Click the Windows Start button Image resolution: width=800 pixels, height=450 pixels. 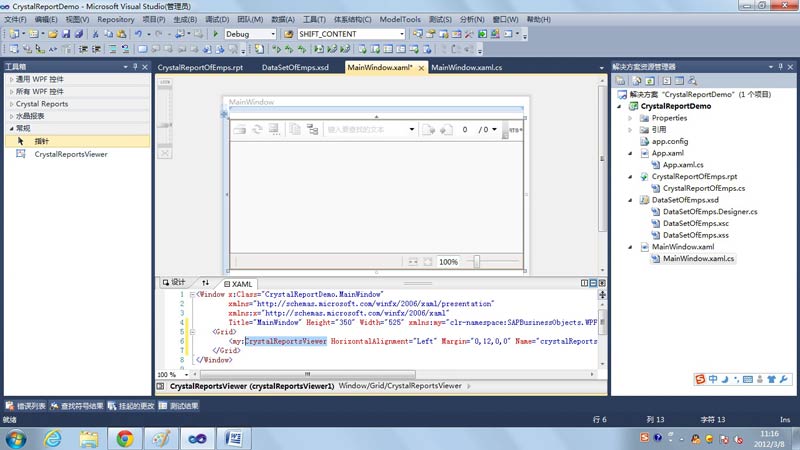(x=16, y=439)
